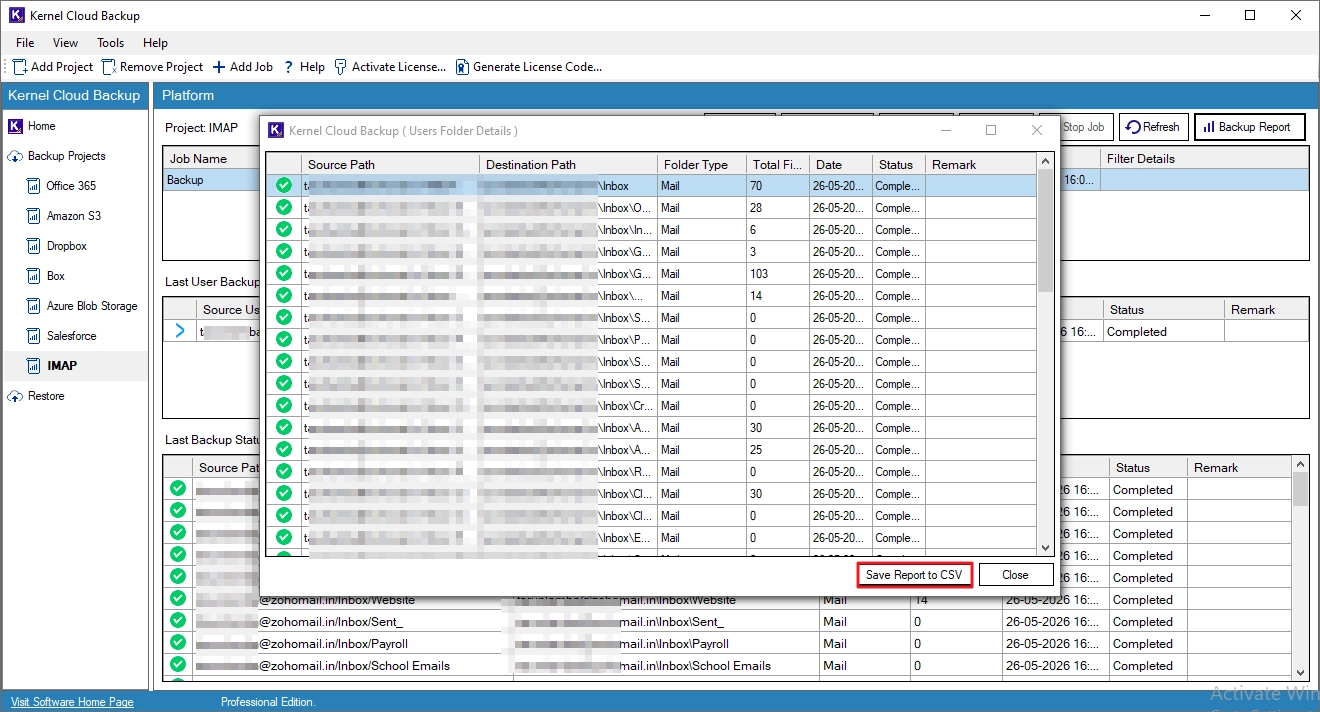This screenshot has height=712, width=1320.
Task: Maximize the Users Folder Details dialog
Action: pos(991,130)
